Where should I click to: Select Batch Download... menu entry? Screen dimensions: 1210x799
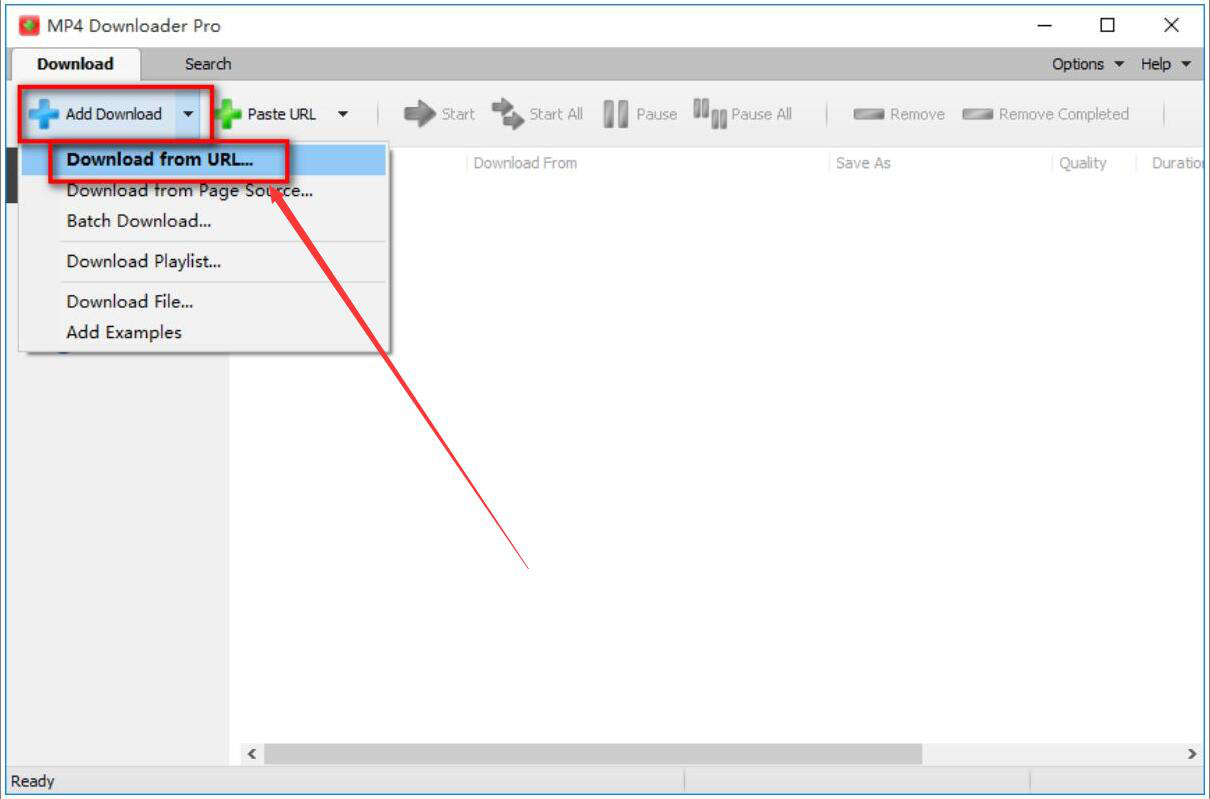(x=204, y=221)
